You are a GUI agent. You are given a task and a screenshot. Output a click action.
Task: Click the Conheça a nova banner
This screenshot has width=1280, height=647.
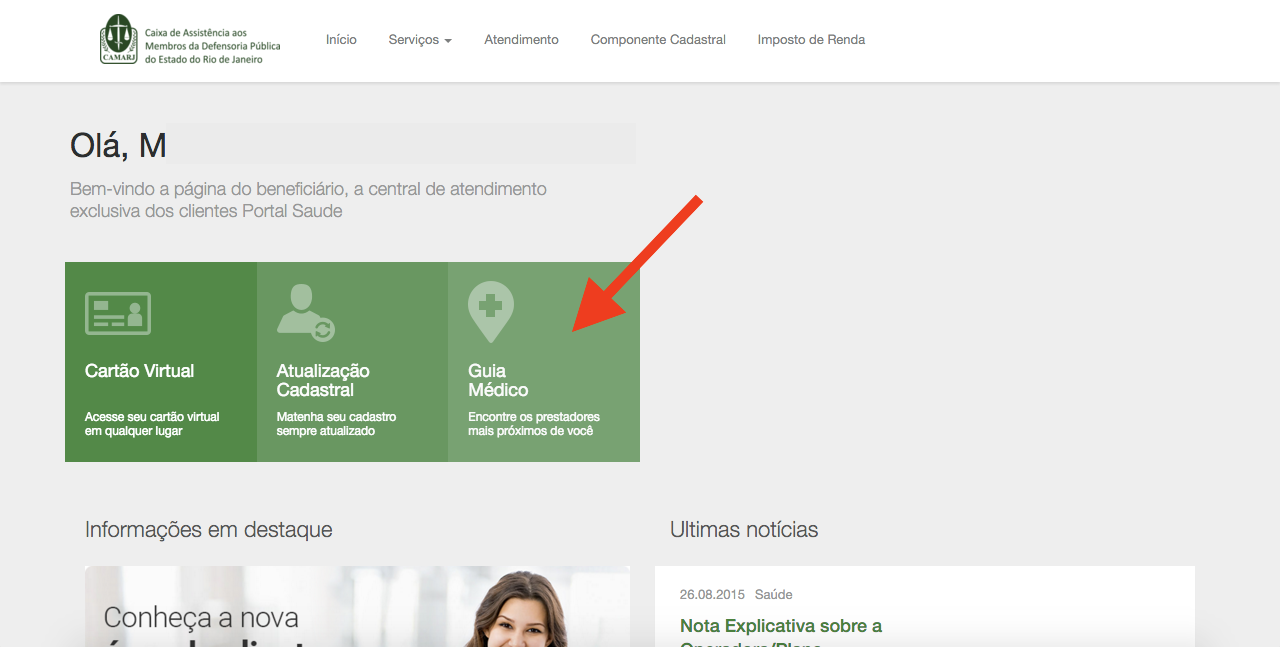point(357,606)
